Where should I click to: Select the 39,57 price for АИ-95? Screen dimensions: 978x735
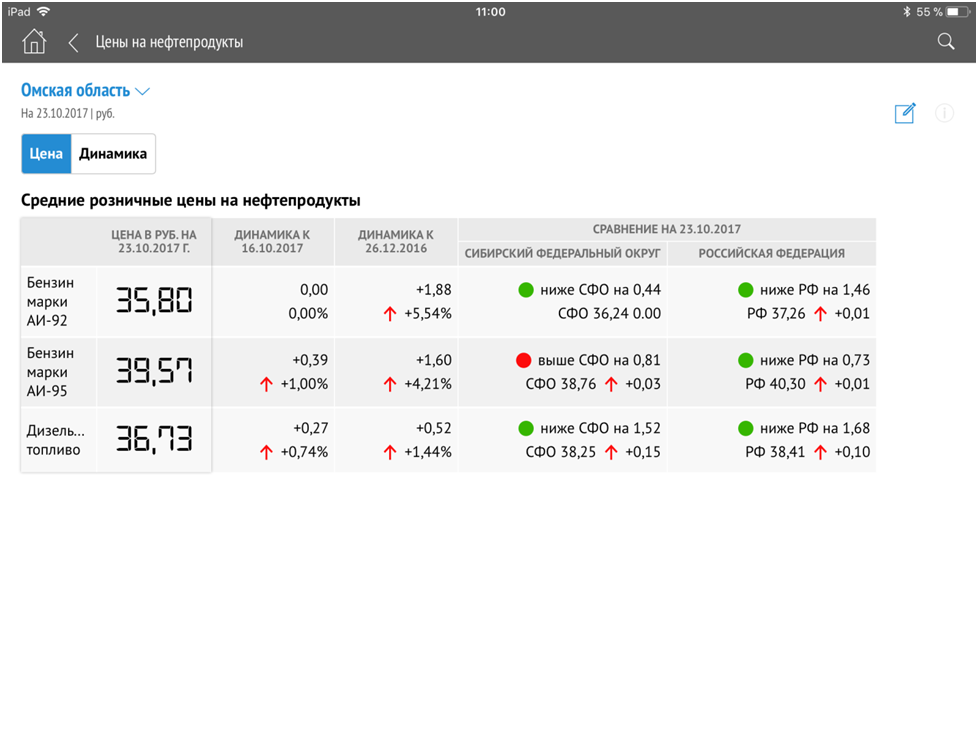pos(154,371)
